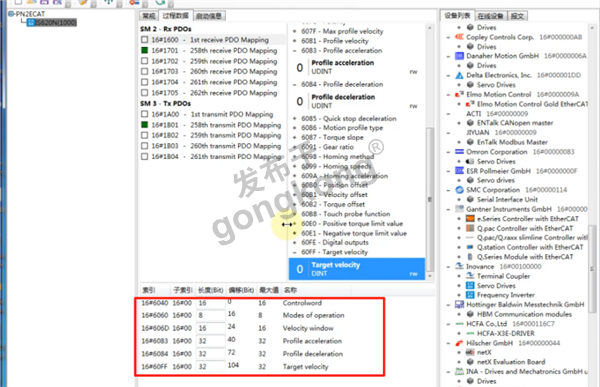600x387 pixels.
Task: Click the HCFA Co.,Ltd vendor icon
Action: [x=459, y=324]
